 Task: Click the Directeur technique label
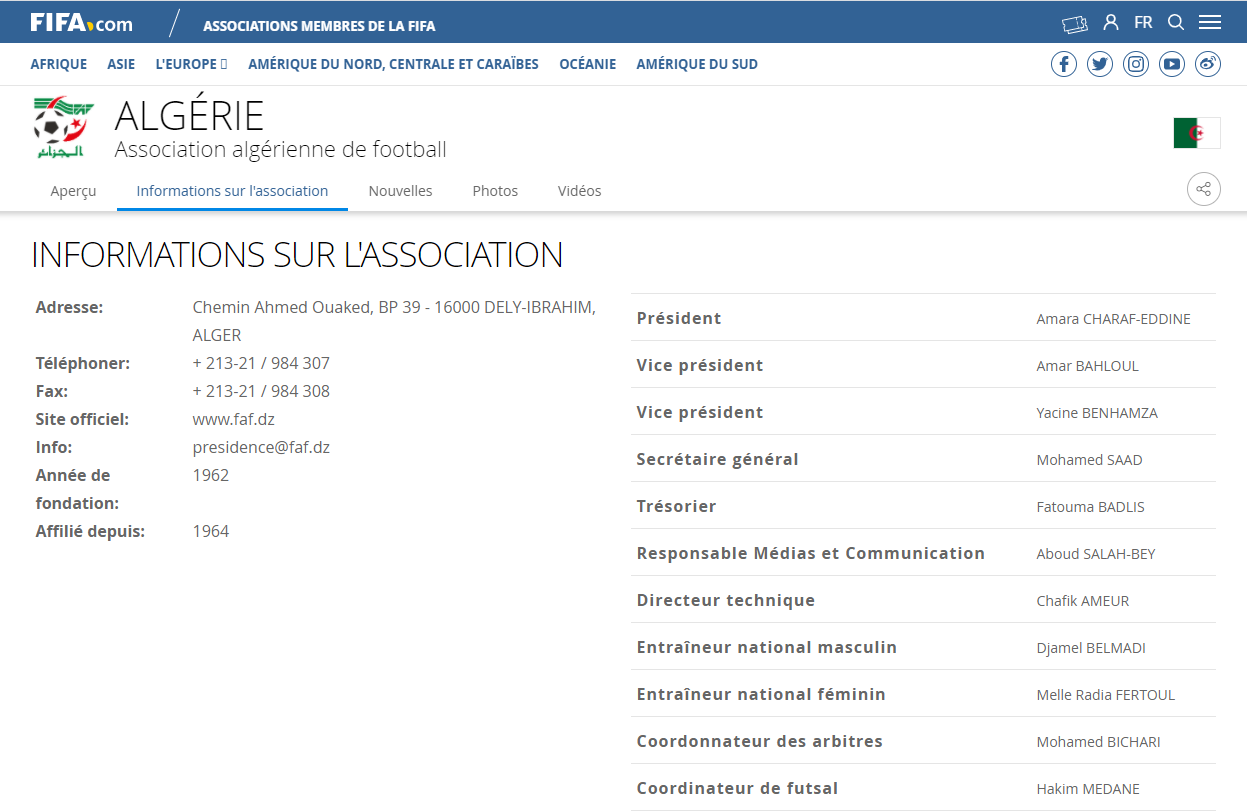pyautogui.click(x=725, y=600)
